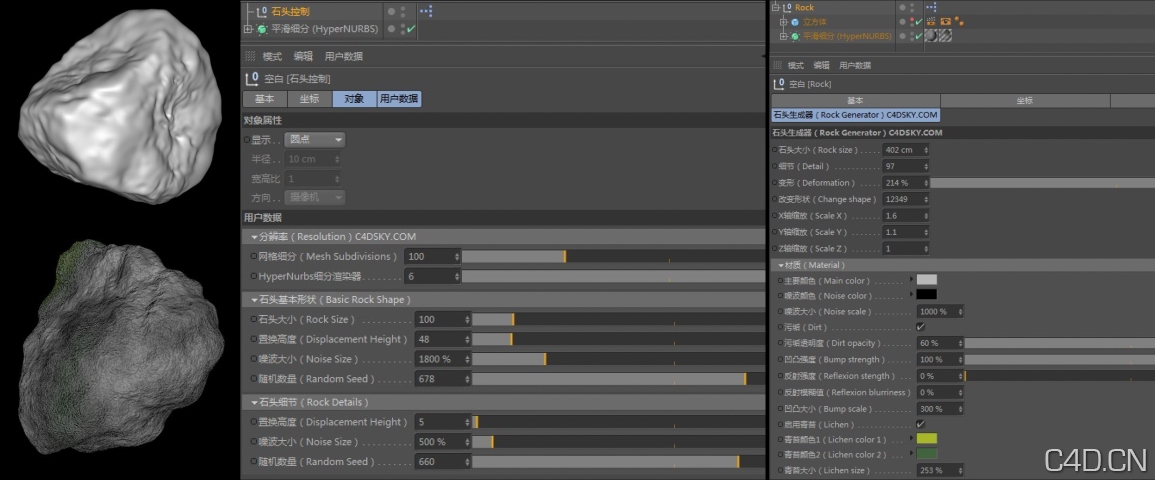Click keyframe dot beside Deformation
Screen dimensions: 1155x480
click(775, 183)
